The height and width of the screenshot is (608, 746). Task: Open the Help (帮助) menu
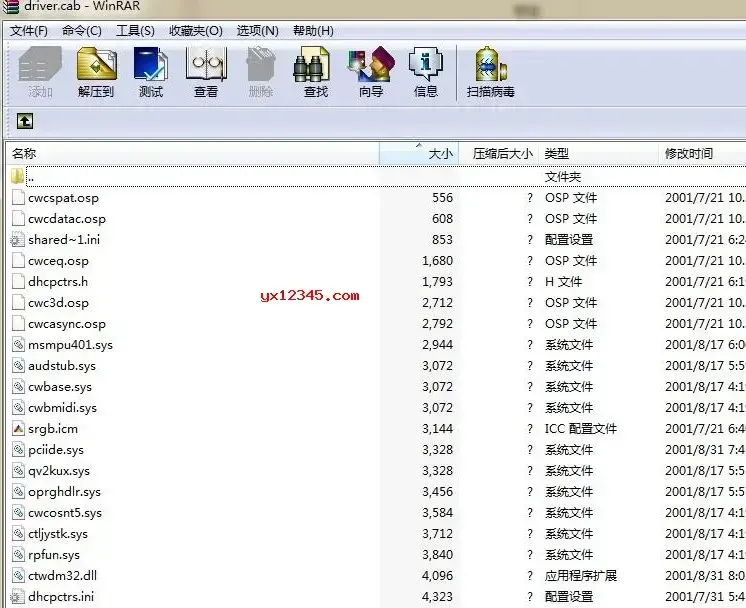coord(313,31)
